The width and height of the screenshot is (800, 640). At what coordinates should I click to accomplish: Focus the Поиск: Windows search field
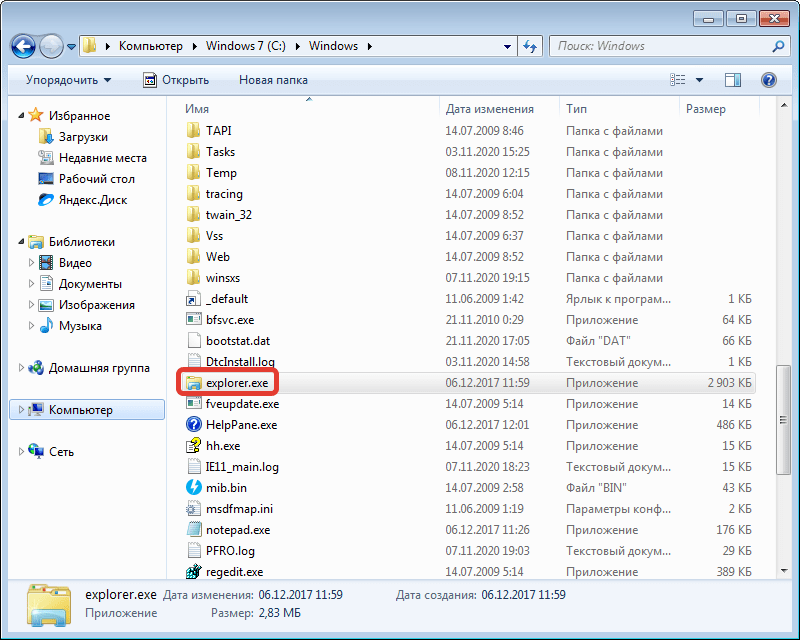(x=669, y=46)
